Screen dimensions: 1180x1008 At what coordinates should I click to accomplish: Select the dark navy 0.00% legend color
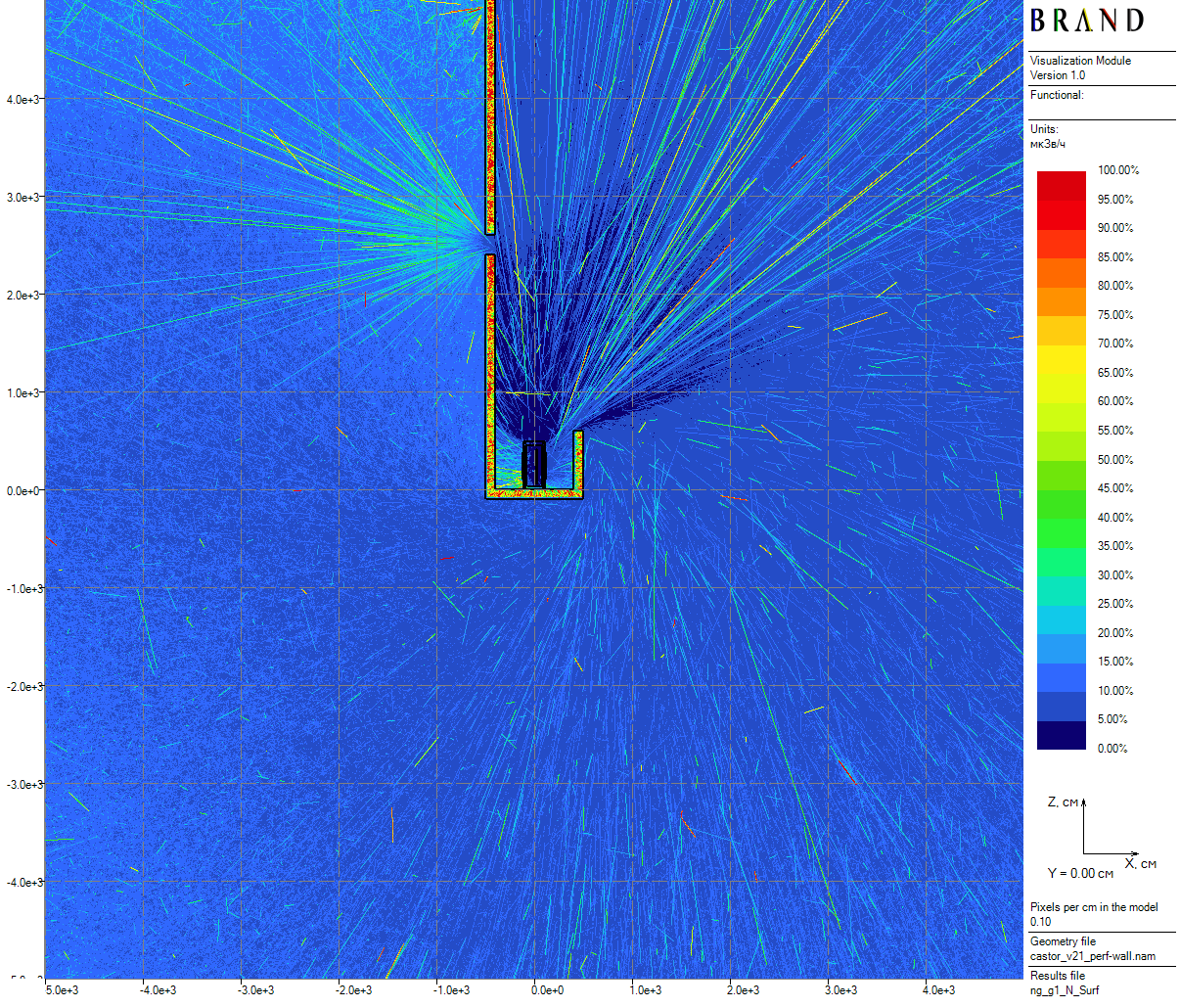(x=1061, y=736)
